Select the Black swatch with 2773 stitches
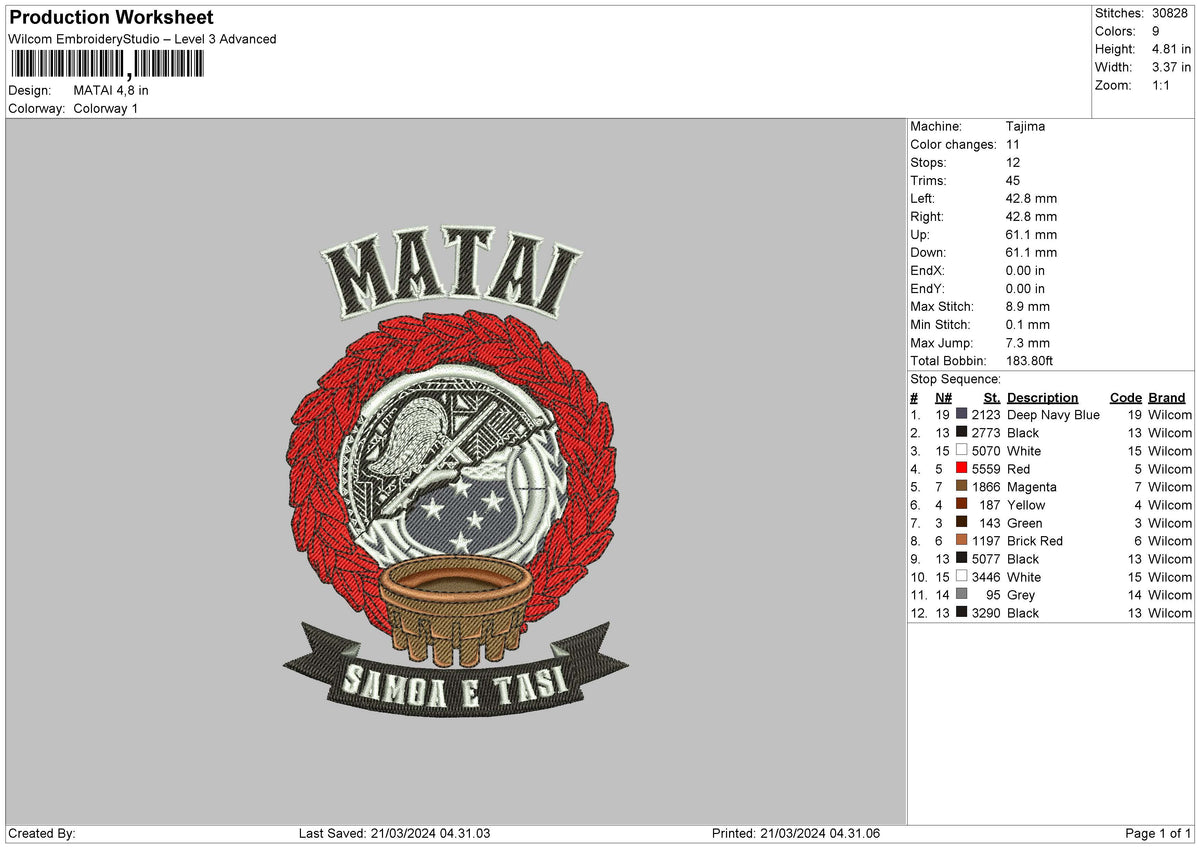The height and width of the screenshot is (848, 1200). pos(962,432)
